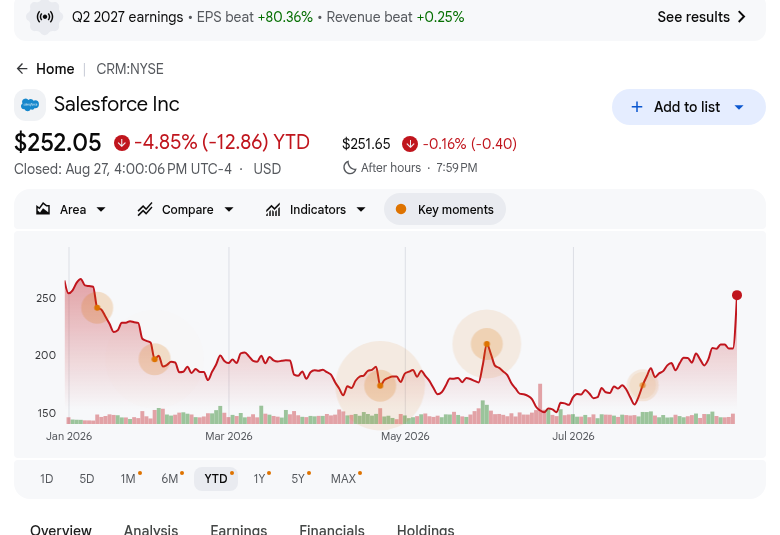Image resolution: width=780 pixels, height=535 pixels.
Task: Click the tall red volume bar before Jul 2026
Action: pos(540,404)
